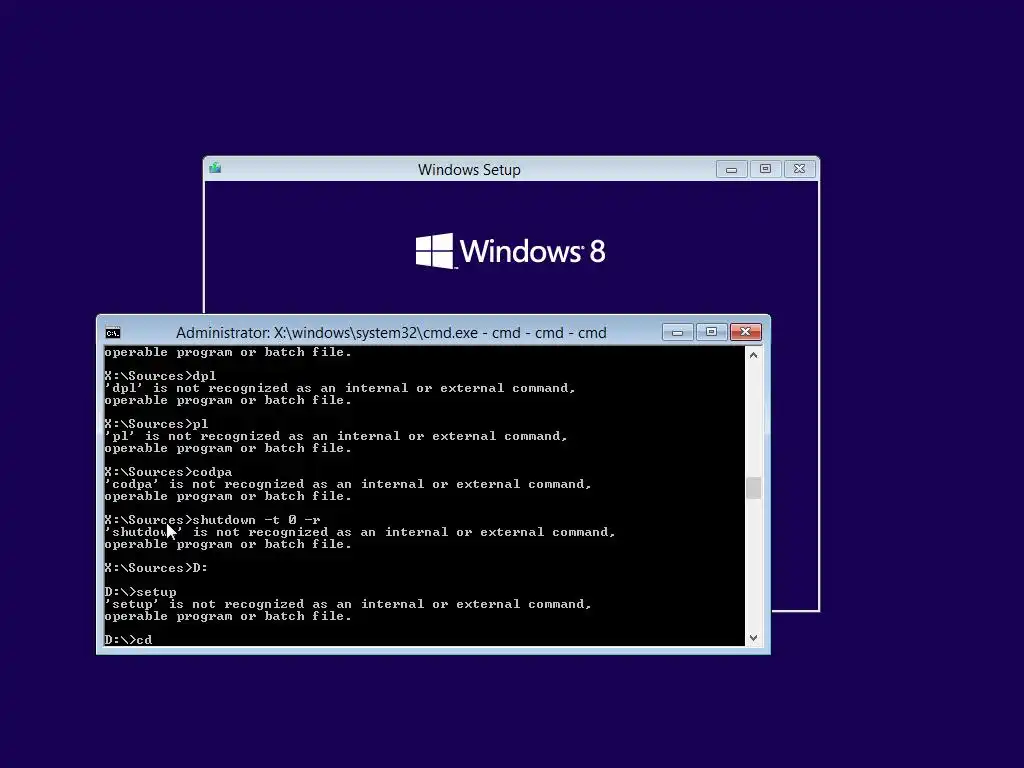Screen dimensions: 1024x768
Task: Click the cmd vertical scrollbar thumb
Action: (x=754, y=488)
